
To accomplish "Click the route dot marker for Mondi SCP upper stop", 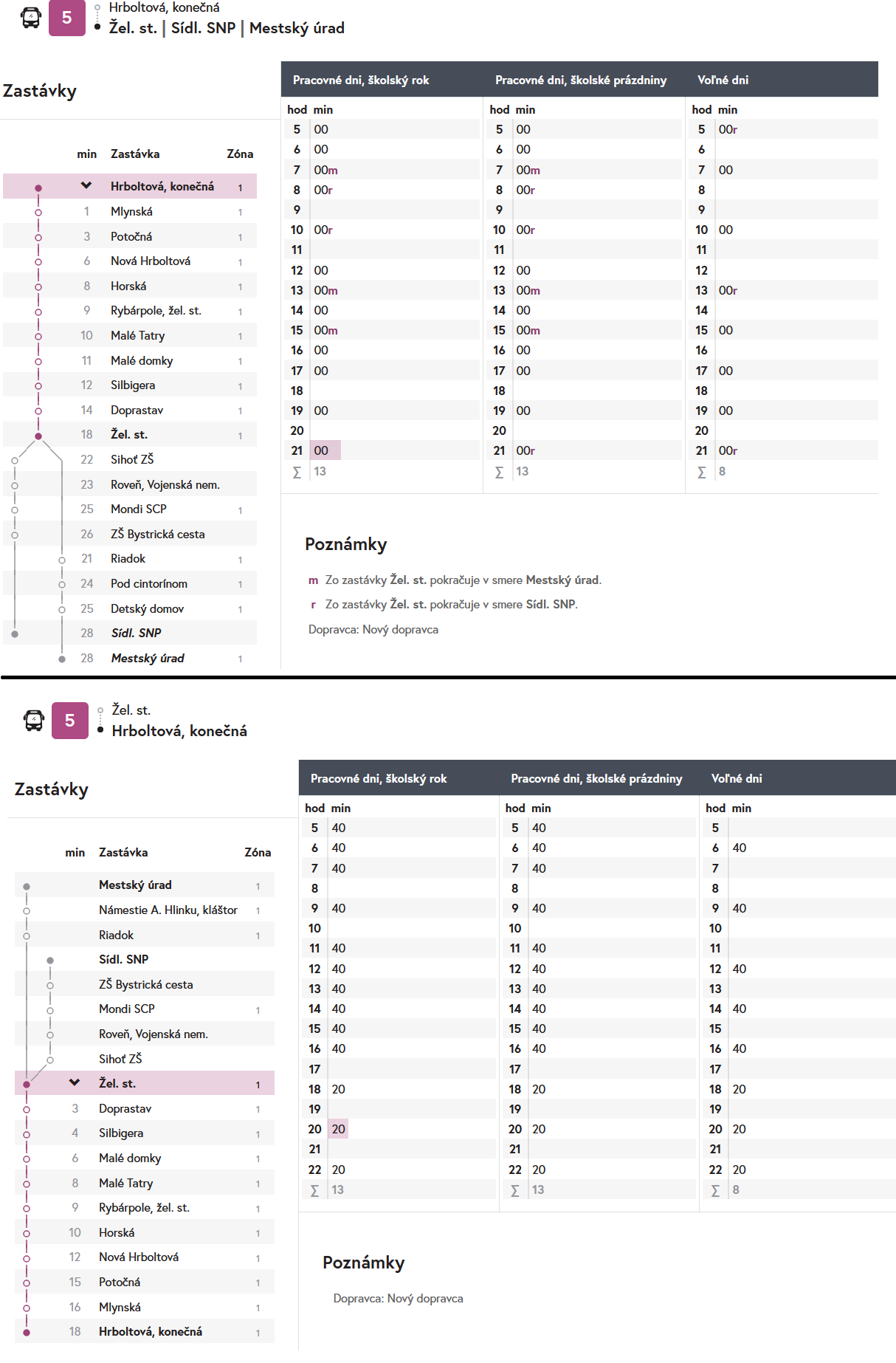I will (x=15, y=509).
